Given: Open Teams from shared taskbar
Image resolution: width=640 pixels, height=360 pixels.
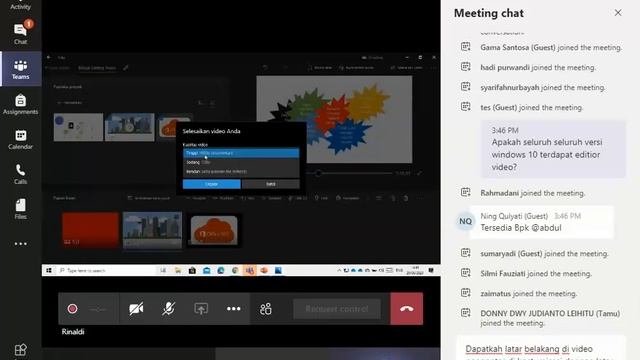Looking at the screenshot, I should pos(249,270).
